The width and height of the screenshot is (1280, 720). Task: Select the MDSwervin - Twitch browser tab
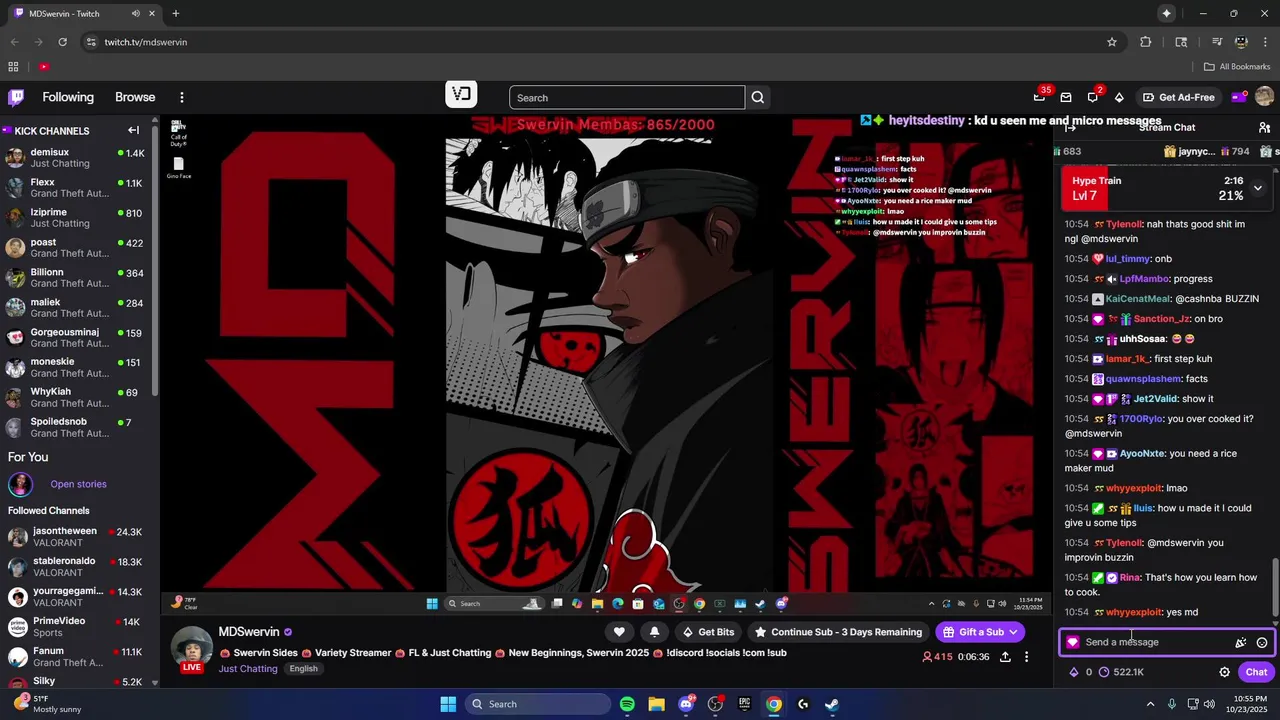tap(83, 13)
